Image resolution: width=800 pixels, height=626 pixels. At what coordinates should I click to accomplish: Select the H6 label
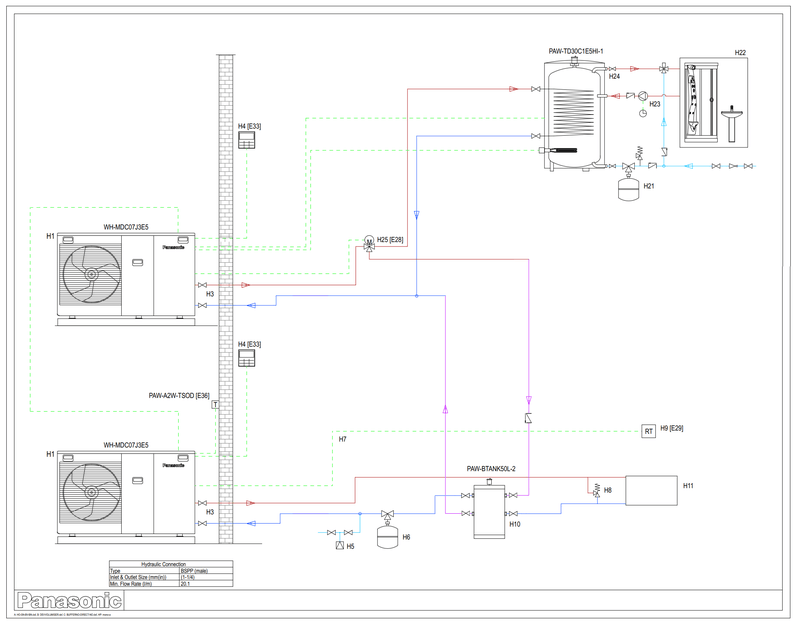(406, 537)
